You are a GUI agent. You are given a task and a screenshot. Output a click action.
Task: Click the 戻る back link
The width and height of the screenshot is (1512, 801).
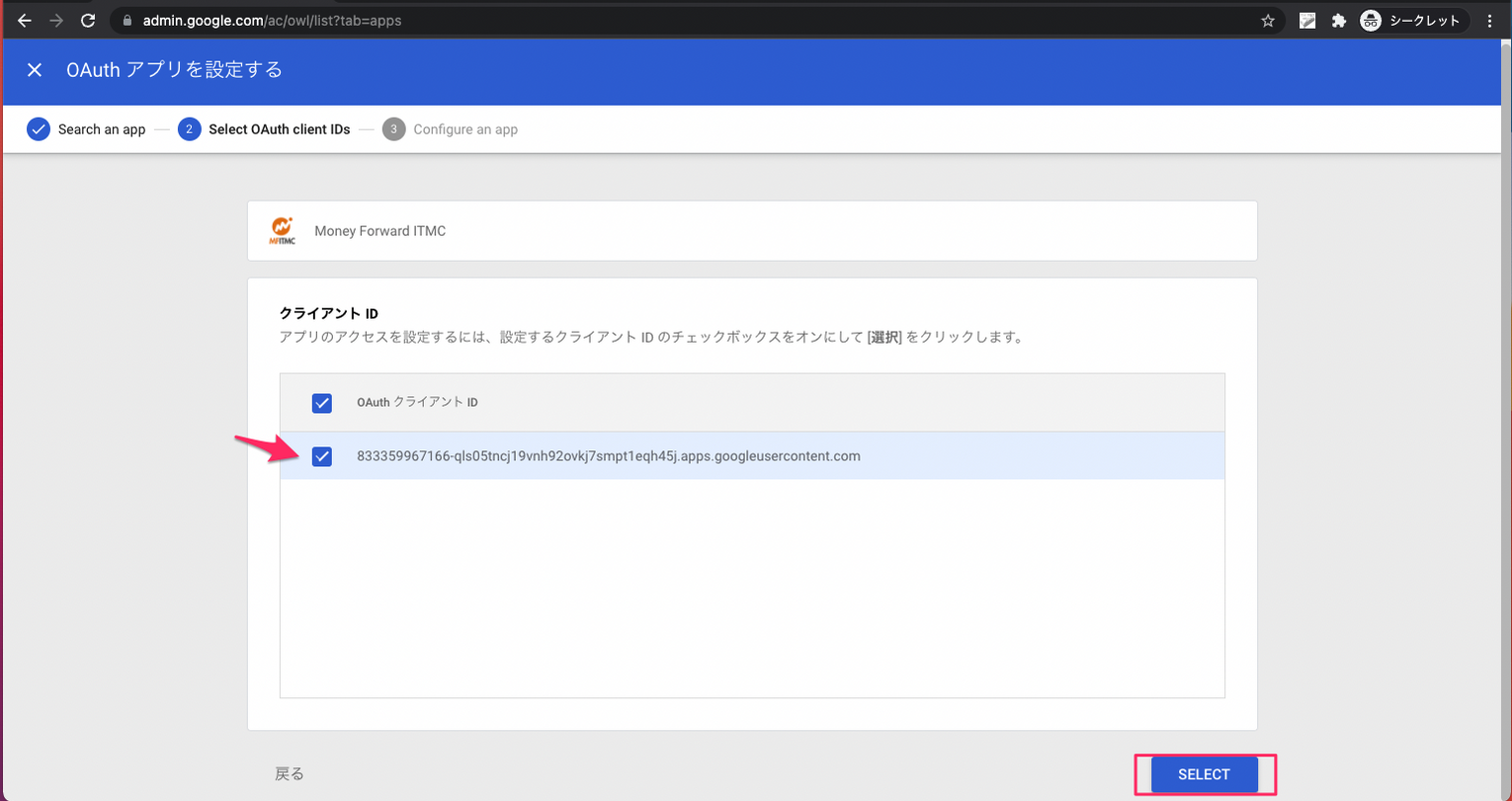(x=290, y=774)
